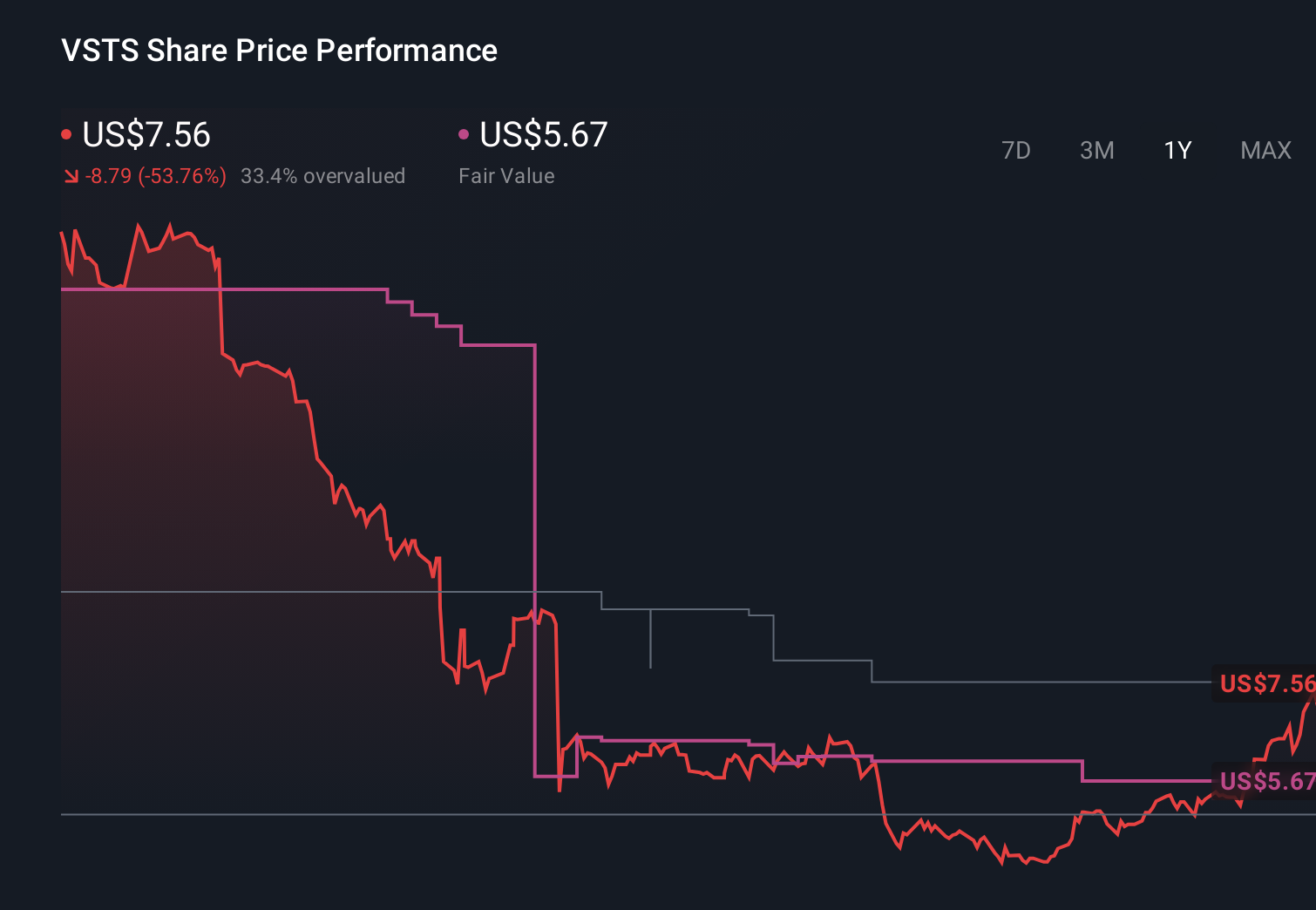1316x910 pixels.
Task: Open the MAX time range view
Action: click(1265, 150)
